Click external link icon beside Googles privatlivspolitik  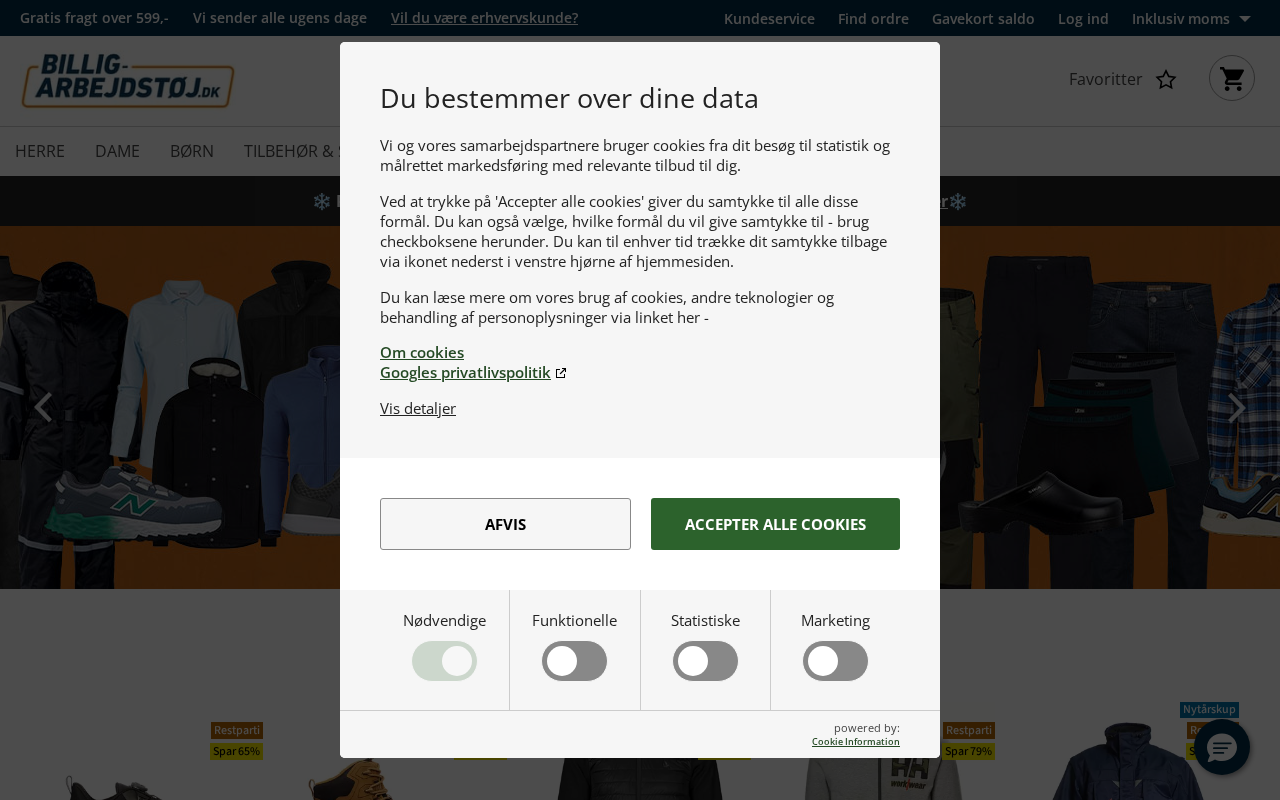point(561,373)
